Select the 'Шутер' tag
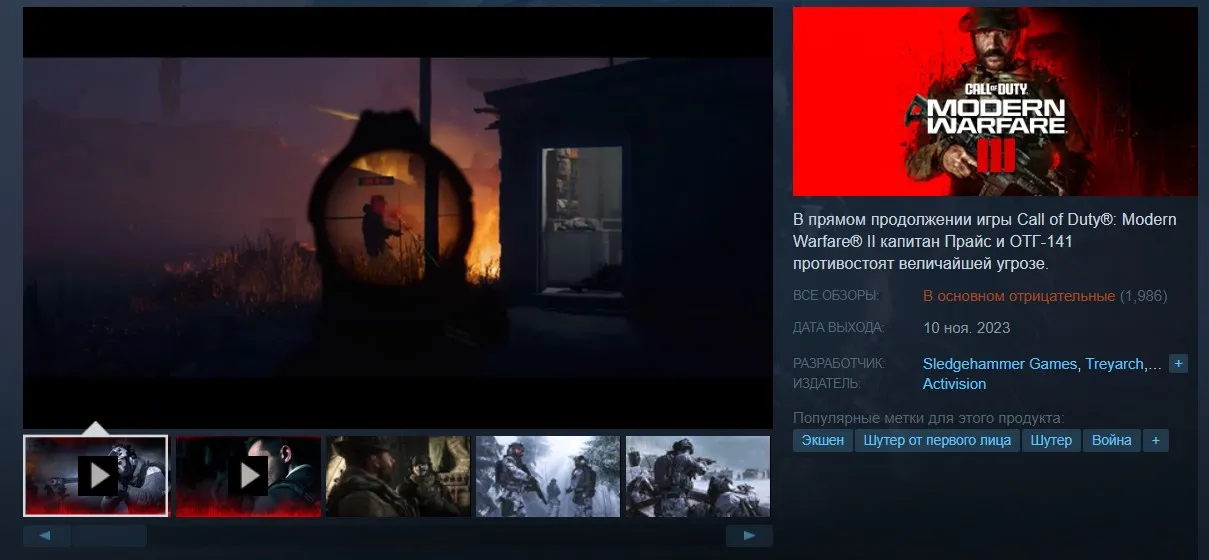Image resolution: width=1209 pixels, height=560 pixels. 1051,440
